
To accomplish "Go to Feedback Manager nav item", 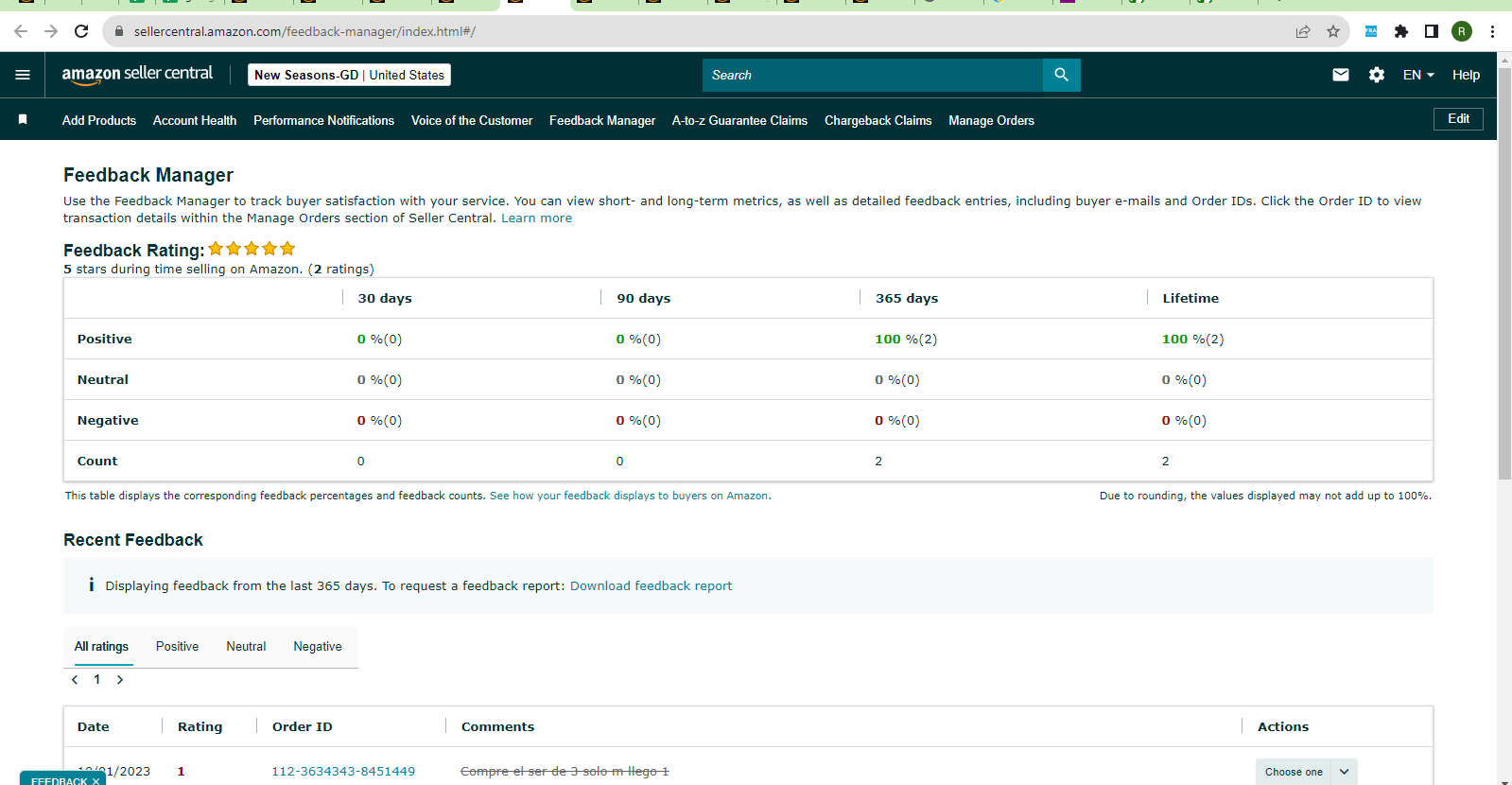I will coord(602,120).
